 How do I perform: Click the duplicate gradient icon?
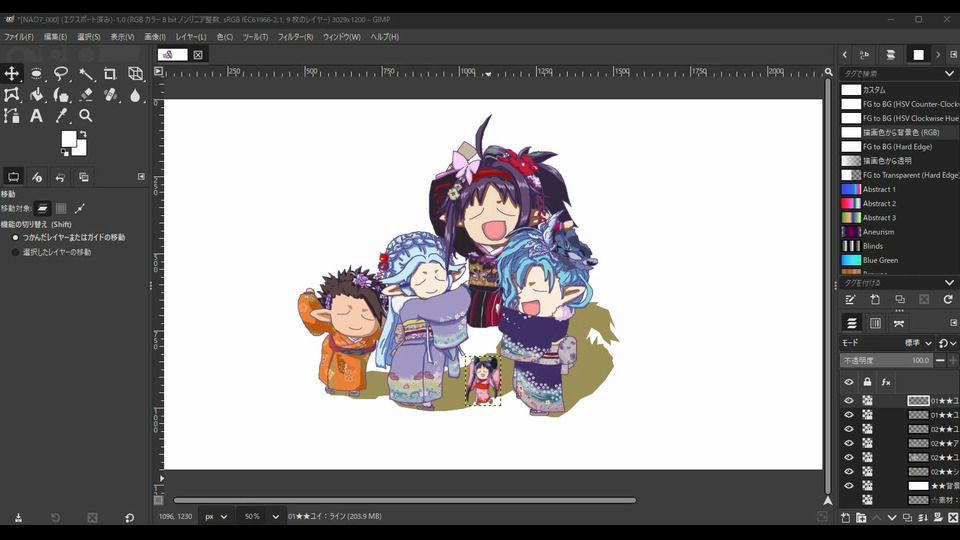pyautogui.click(x=899, y=299)
